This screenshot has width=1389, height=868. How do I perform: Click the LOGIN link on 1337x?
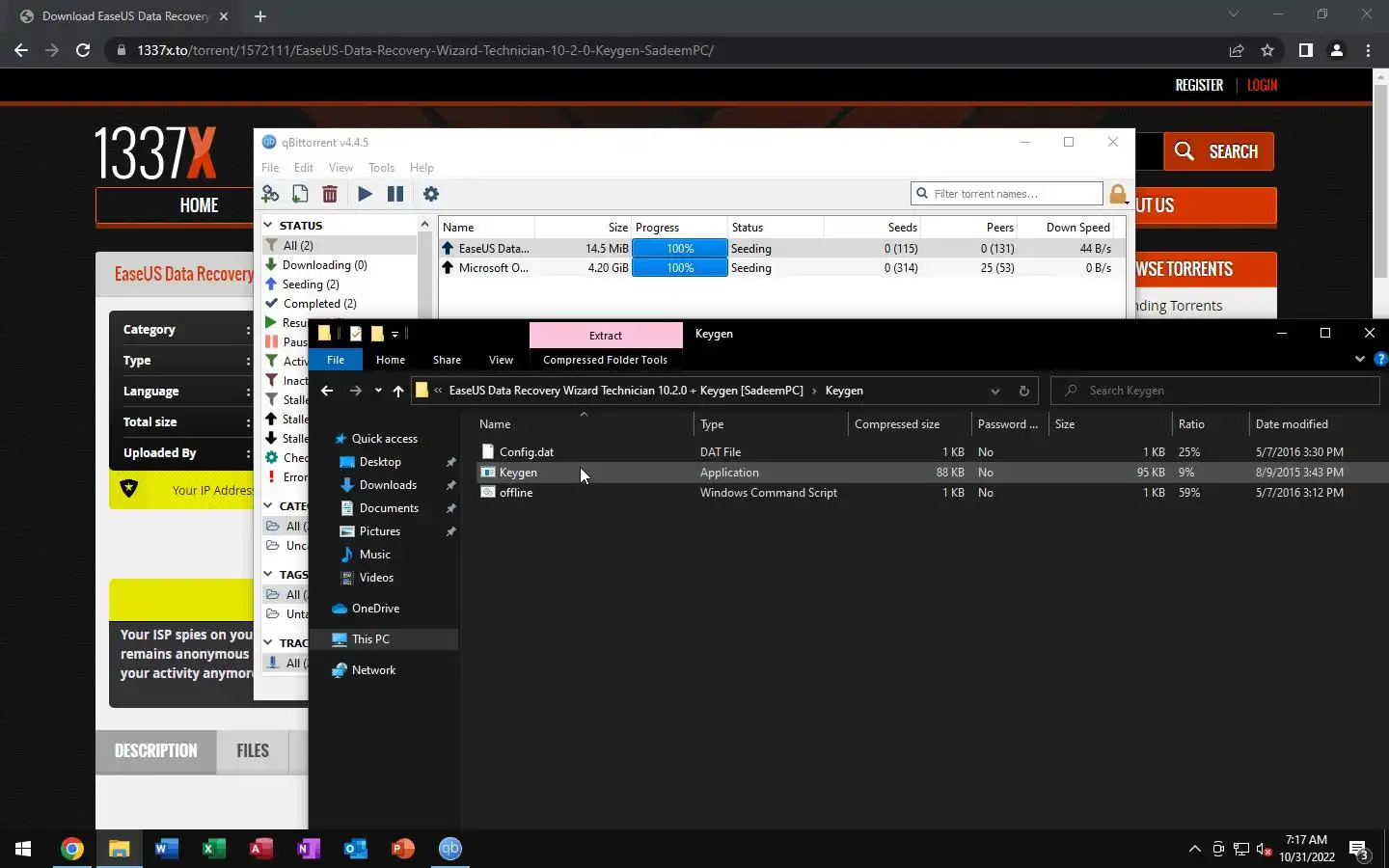tap(1262, 85)
